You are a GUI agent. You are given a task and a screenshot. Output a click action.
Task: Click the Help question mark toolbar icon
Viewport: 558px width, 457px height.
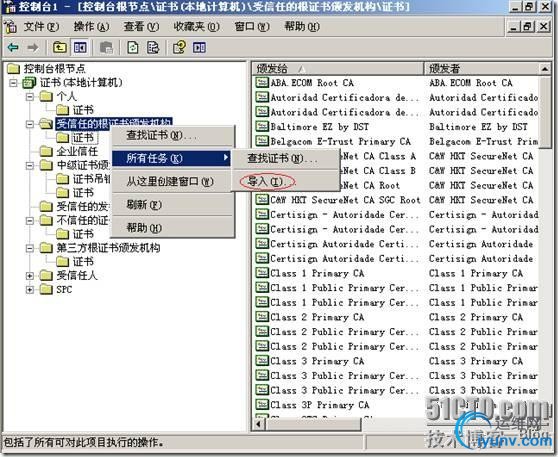coord(179,47)
